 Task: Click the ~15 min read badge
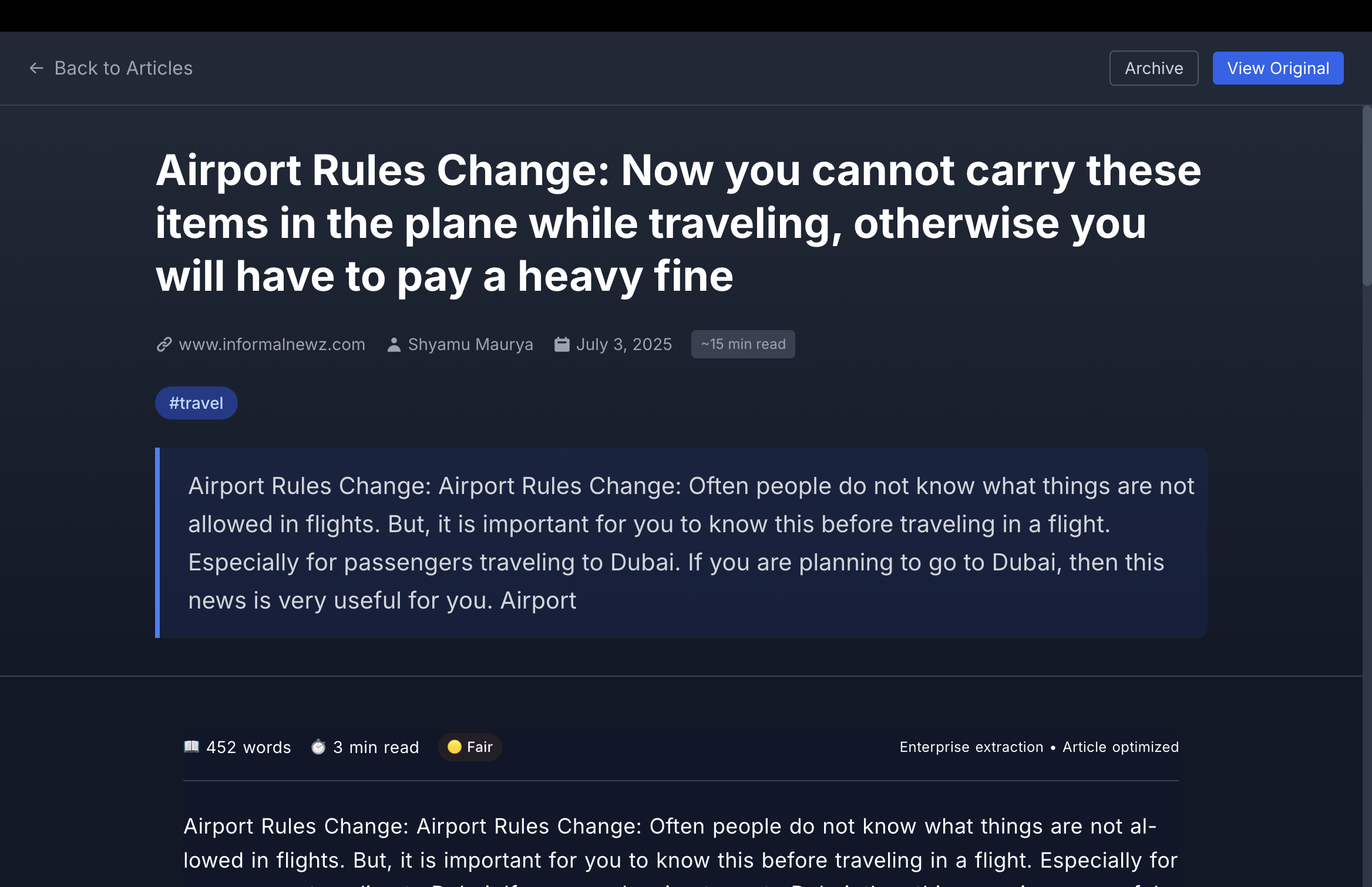click(743, 344)
